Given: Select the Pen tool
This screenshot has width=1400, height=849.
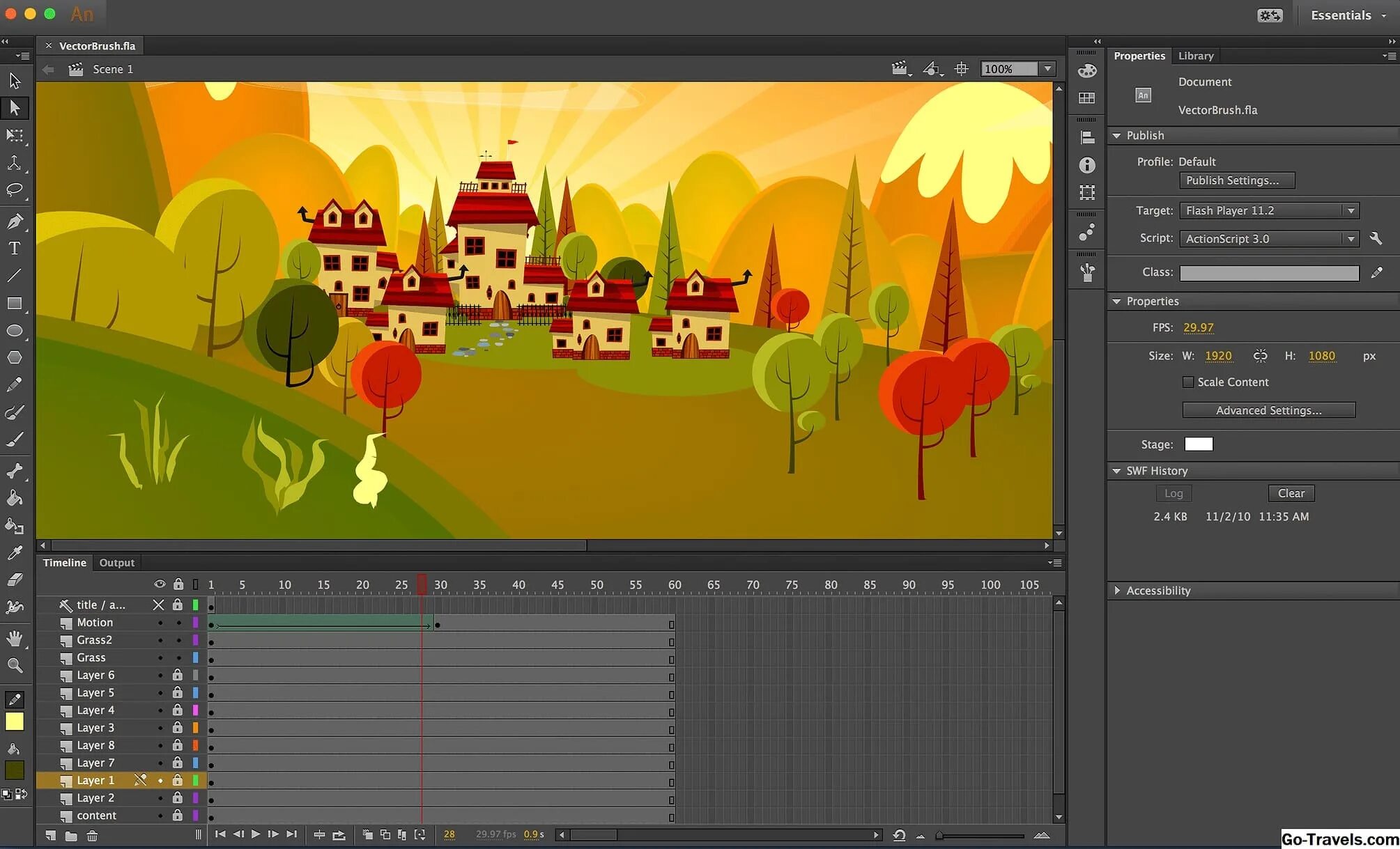Looking at the screenshot, I should [14, 220].
